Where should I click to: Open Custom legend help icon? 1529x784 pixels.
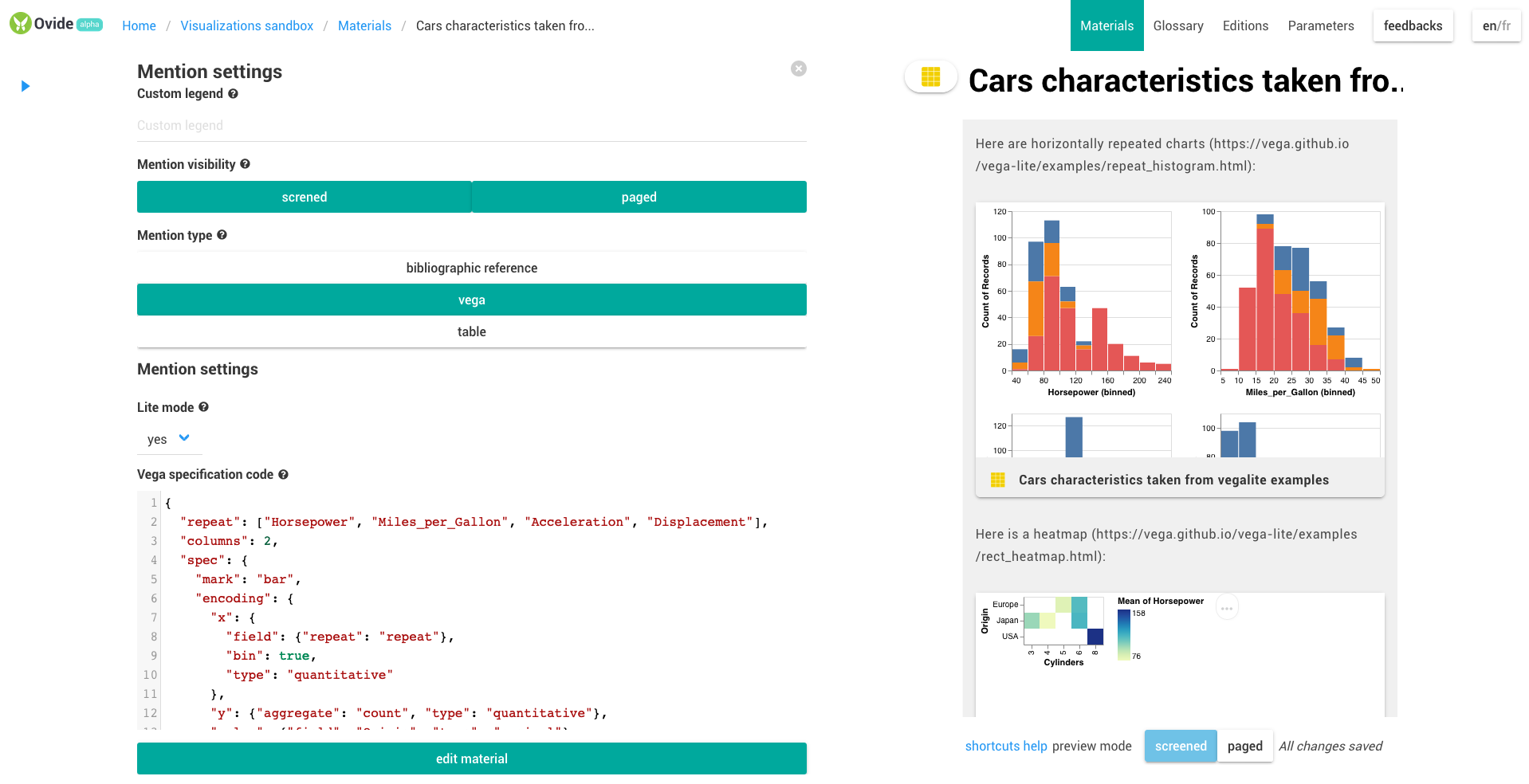pyautogui.click(x=234, y=93)
